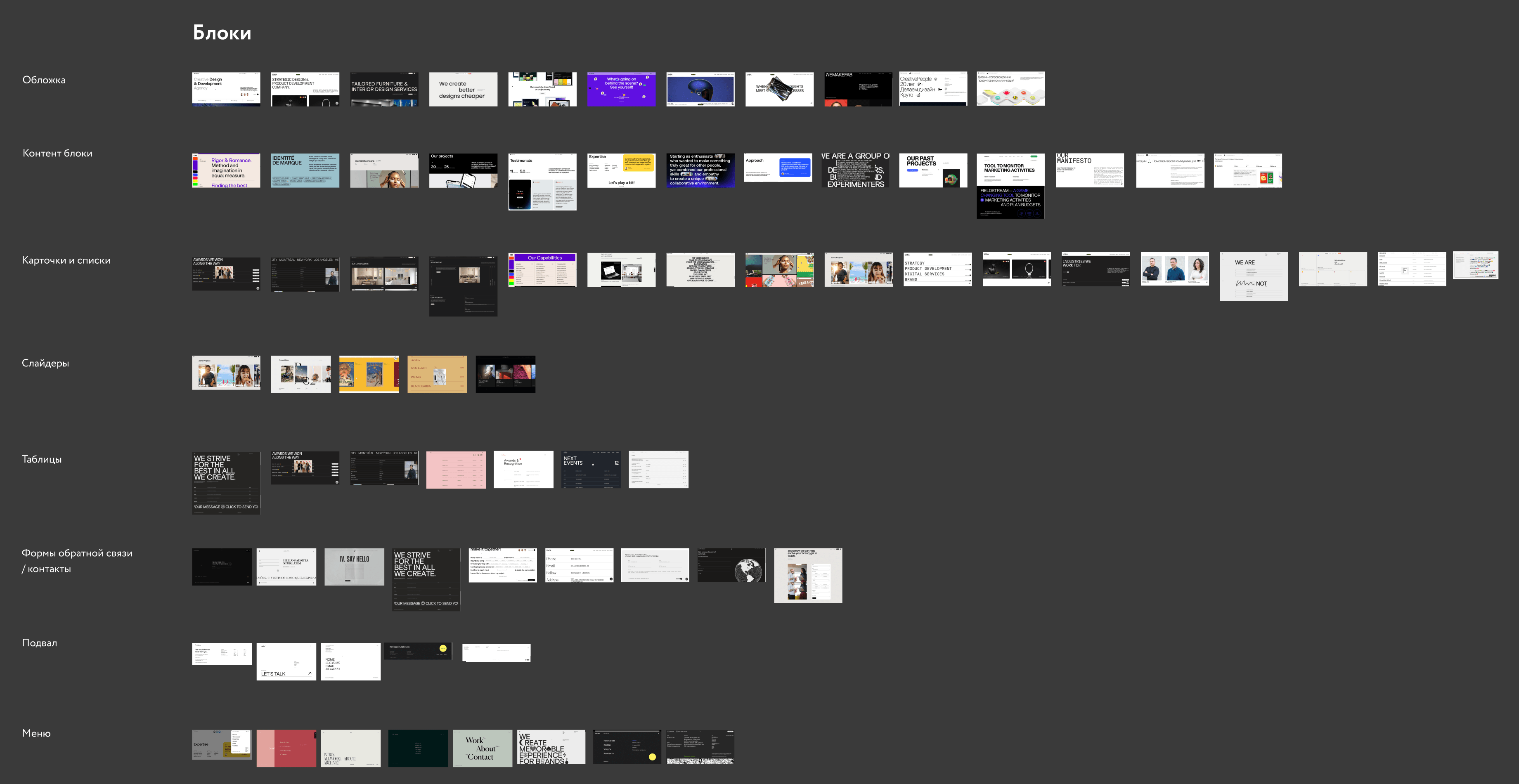Select the red menu block thumbnail
The image size is (1519, 784).
click(286, 748)
